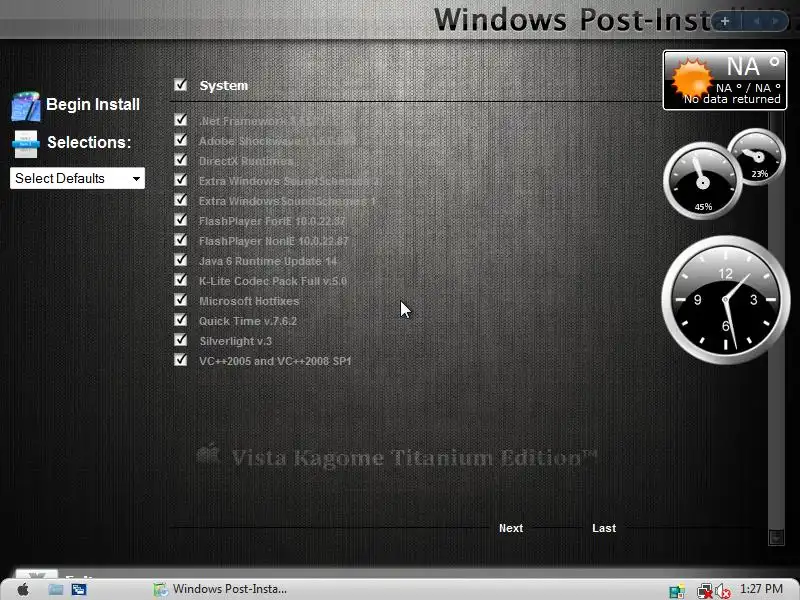Toggle the Quick Time v.7.6.2 checkbox
The height and width of the screenshot is (600, 800).
(180, 320)
